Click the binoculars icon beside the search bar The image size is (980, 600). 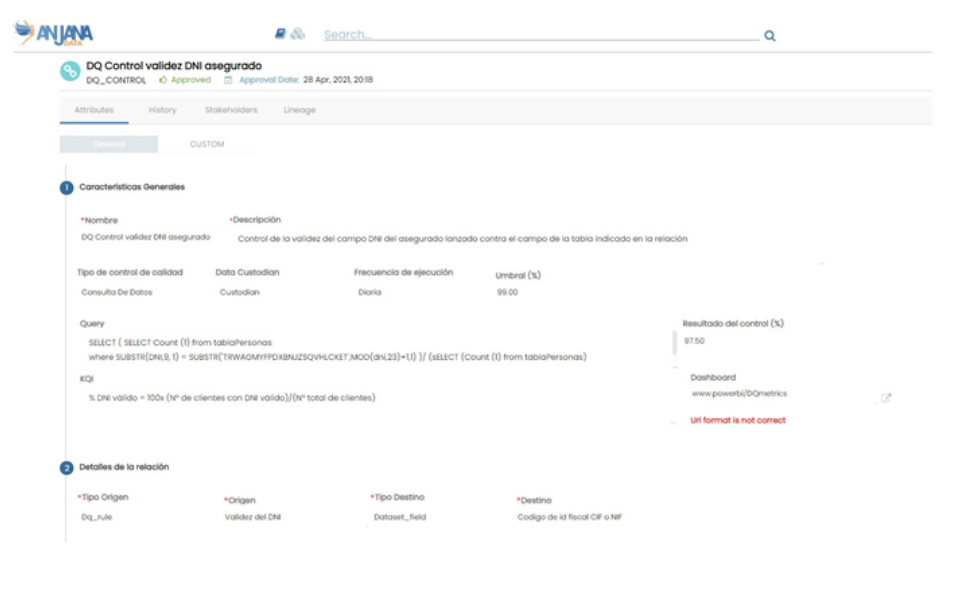point(298,34)
